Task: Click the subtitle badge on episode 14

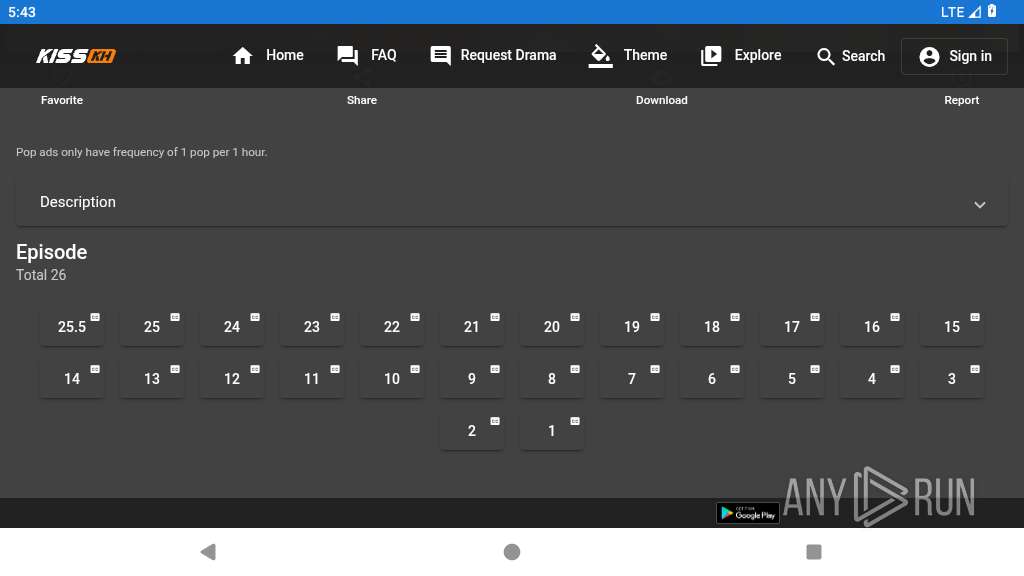Action: point(95,370)
